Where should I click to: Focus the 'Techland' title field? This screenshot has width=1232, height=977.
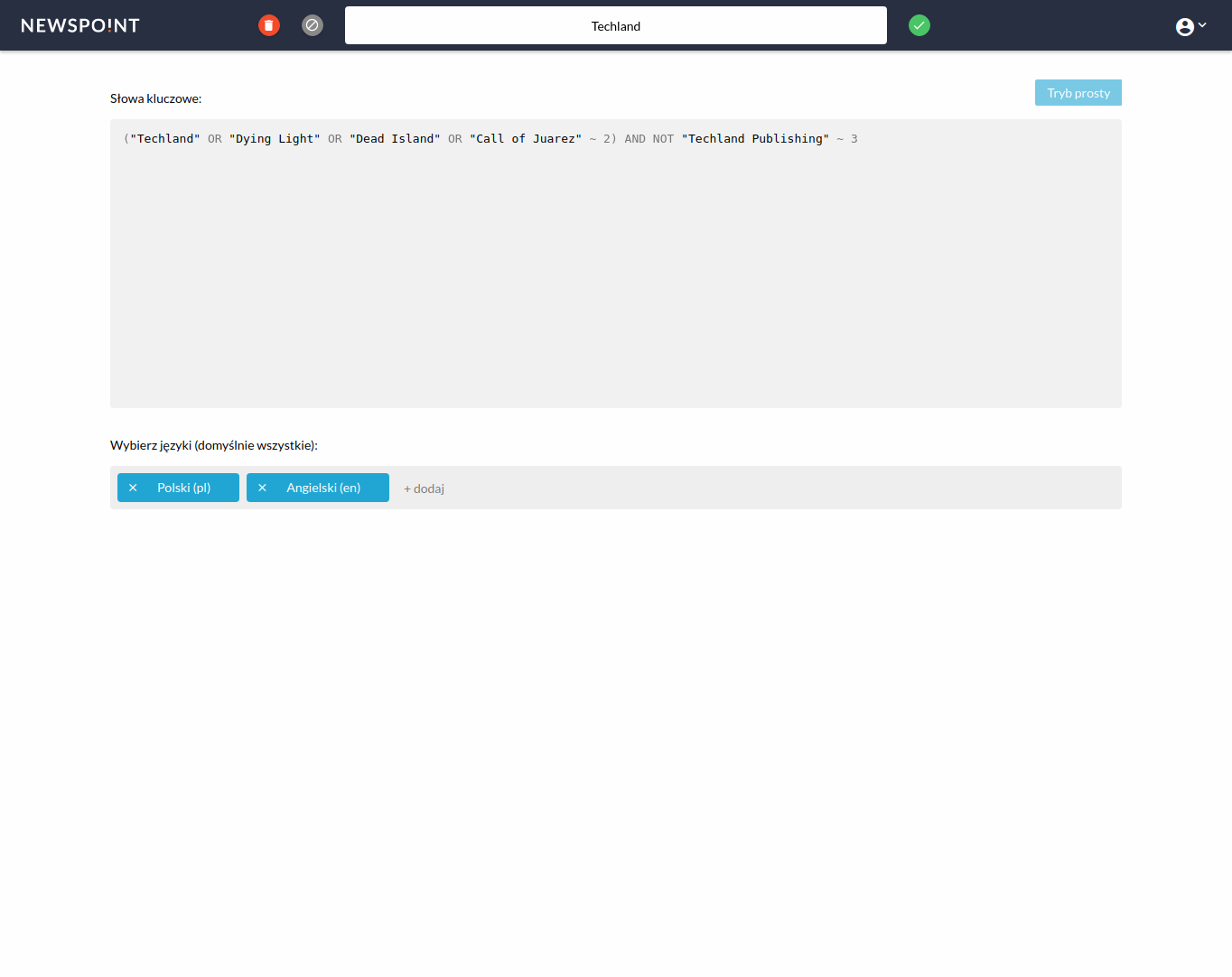[x=615, y=26]
